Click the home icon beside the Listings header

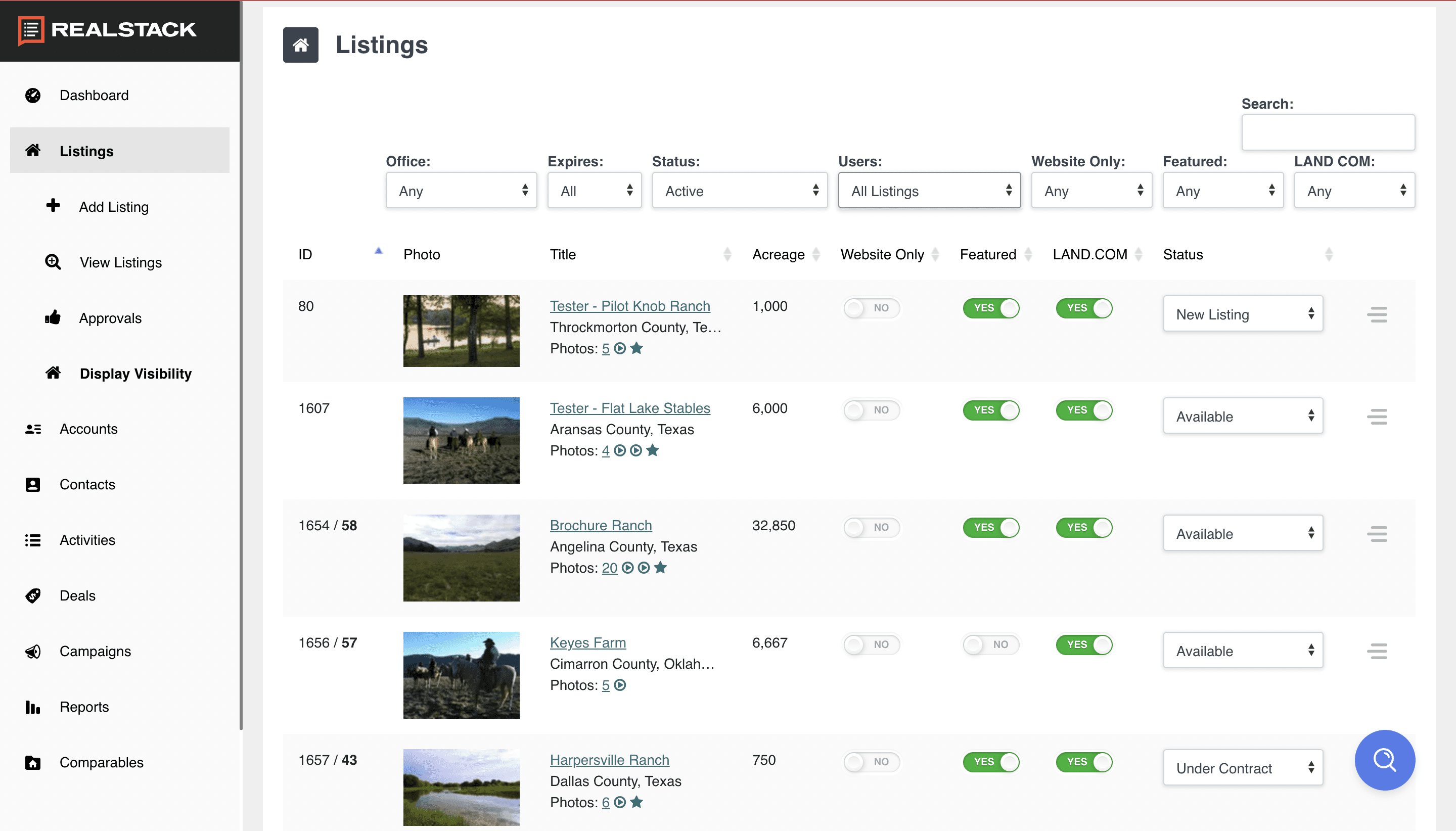coord(301,44)
